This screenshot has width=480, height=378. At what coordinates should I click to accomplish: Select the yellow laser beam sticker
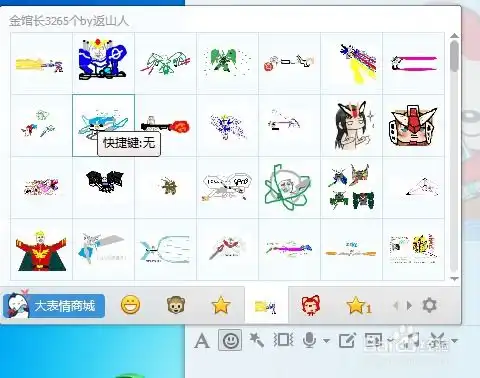(x=41, y=63)
